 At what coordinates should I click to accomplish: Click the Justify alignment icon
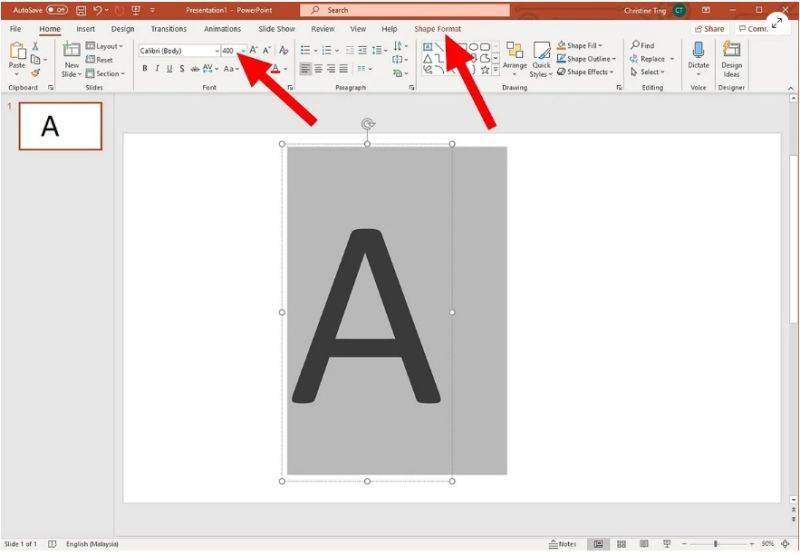tap(344, 68)
